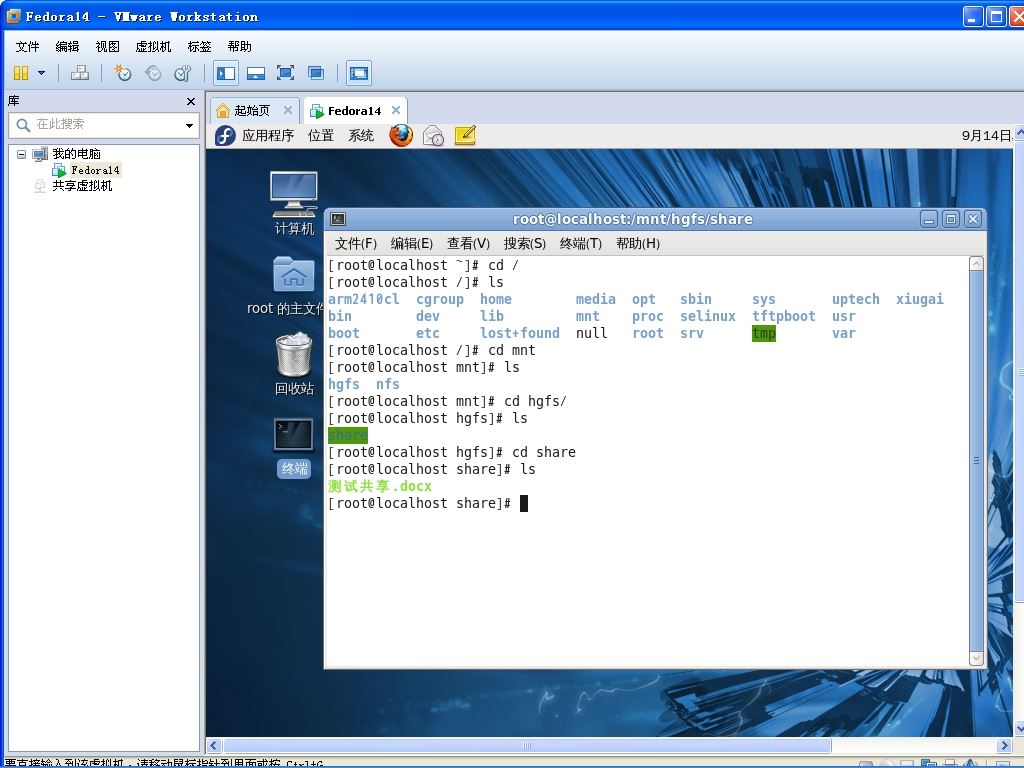Image resolution: width=1024 pixels, height=768 pixels.
Task: Open the terminal 帮助(H) menu
Action: [637, 244]
